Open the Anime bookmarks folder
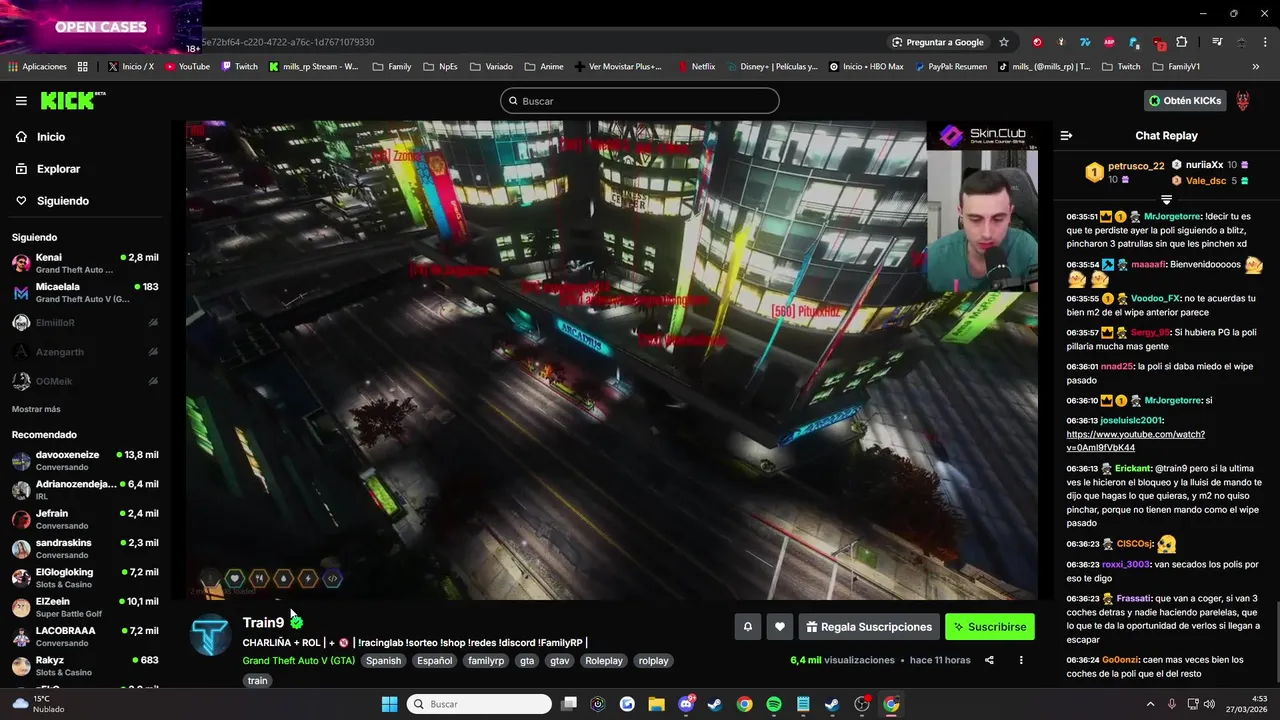The width and height of the screenshot is (1280, 720). 544,67
